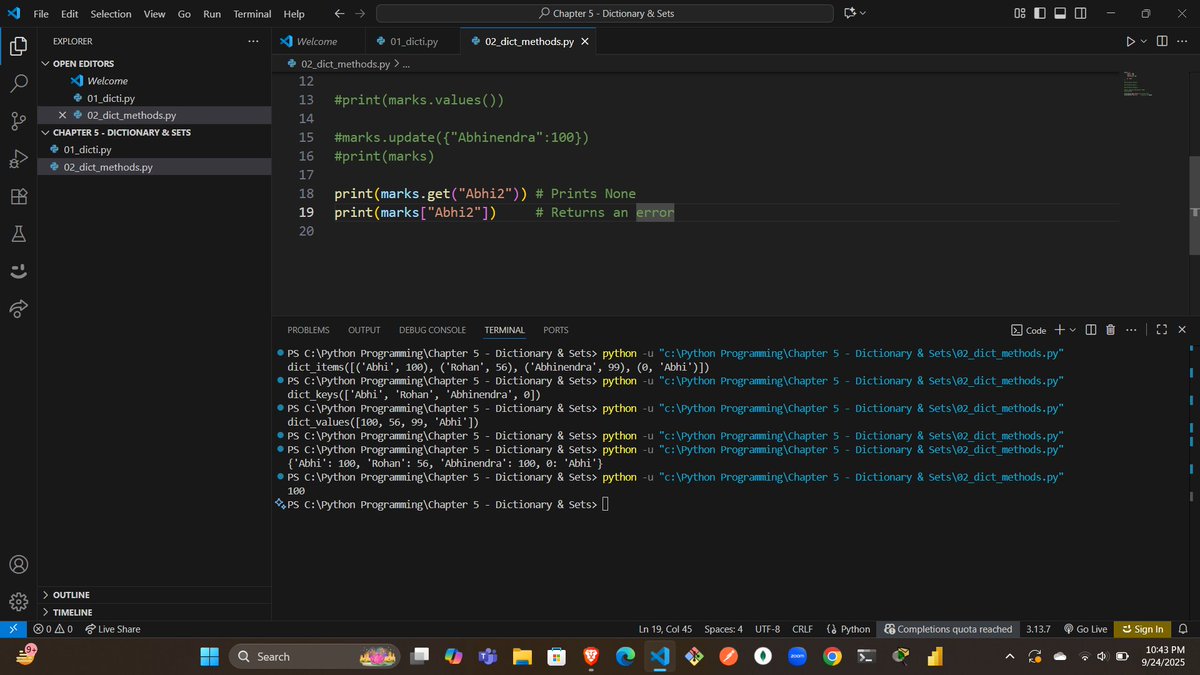Open the remote window indicator in status bar

coord(12,629)
